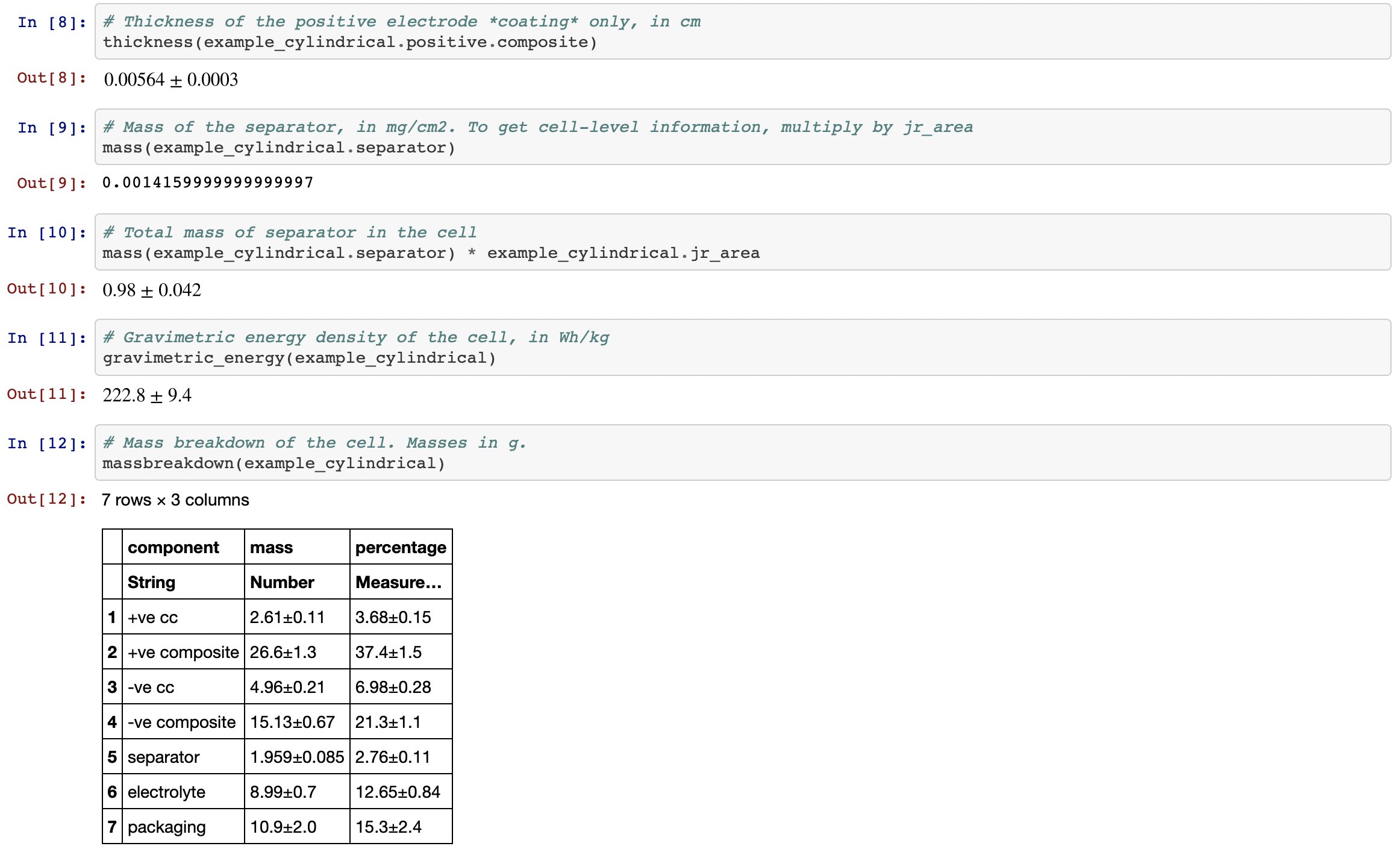Select output 0.0014159999999999997
The image size is (1400, 852).
tap(208, 183)
